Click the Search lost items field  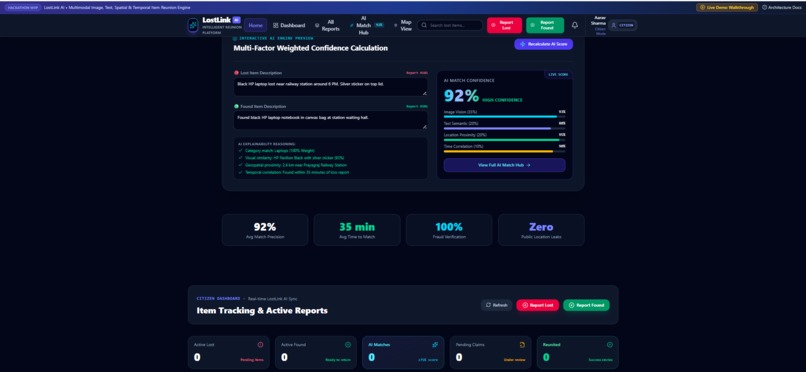[x=450, y=25]
